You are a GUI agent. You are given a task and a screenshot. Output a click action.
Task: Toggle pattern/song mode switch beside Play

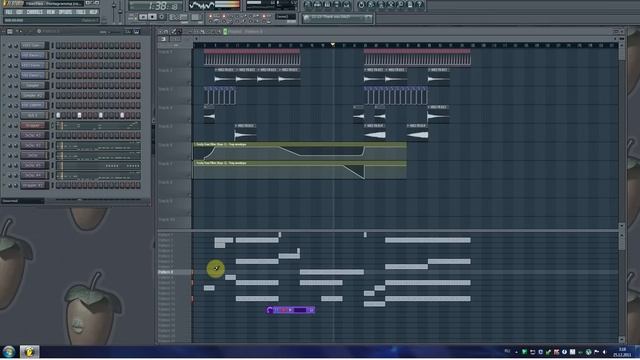pos(132,17)
